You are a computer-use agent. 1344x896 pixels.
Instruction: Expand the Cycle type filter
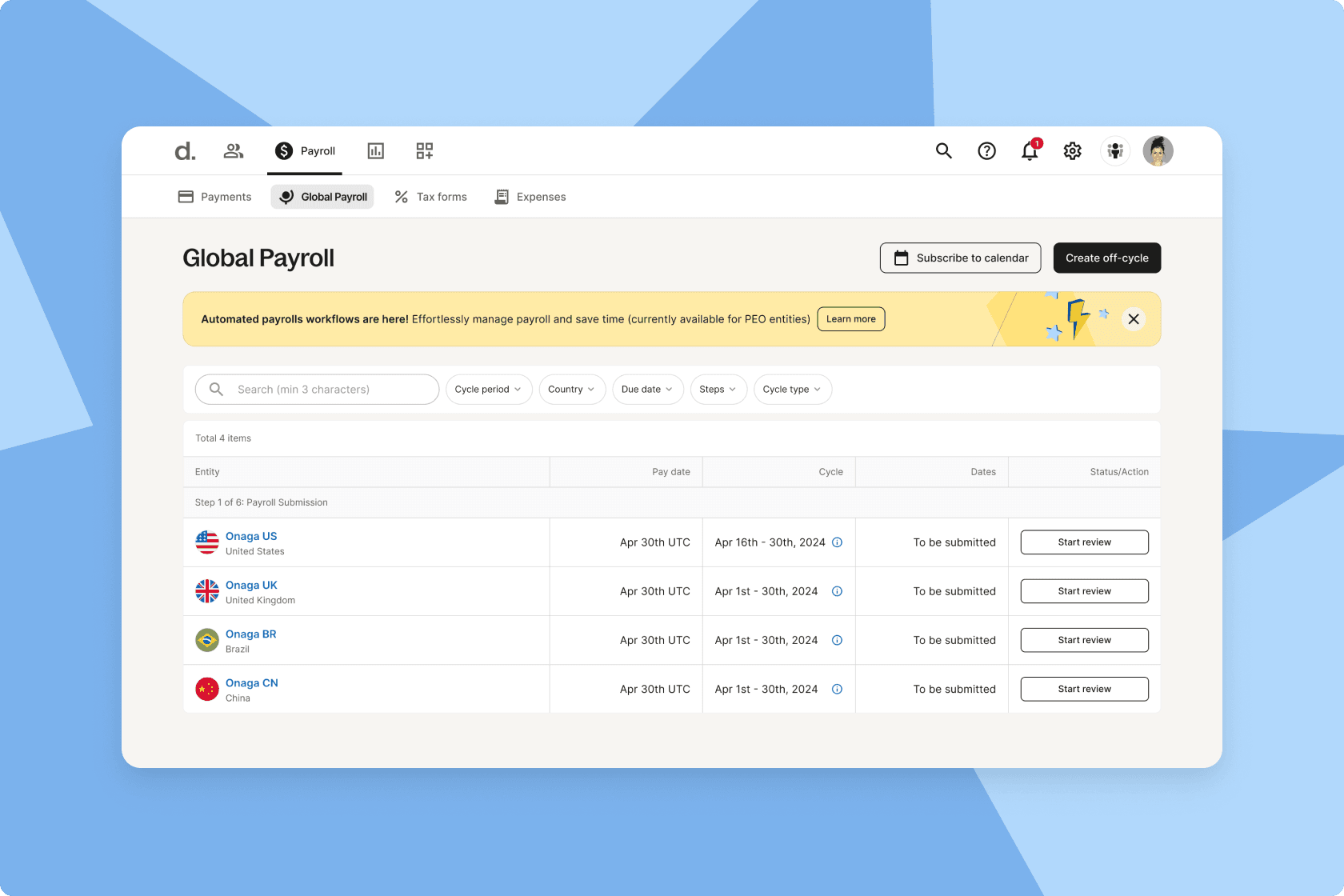click(x=793, y=390)
